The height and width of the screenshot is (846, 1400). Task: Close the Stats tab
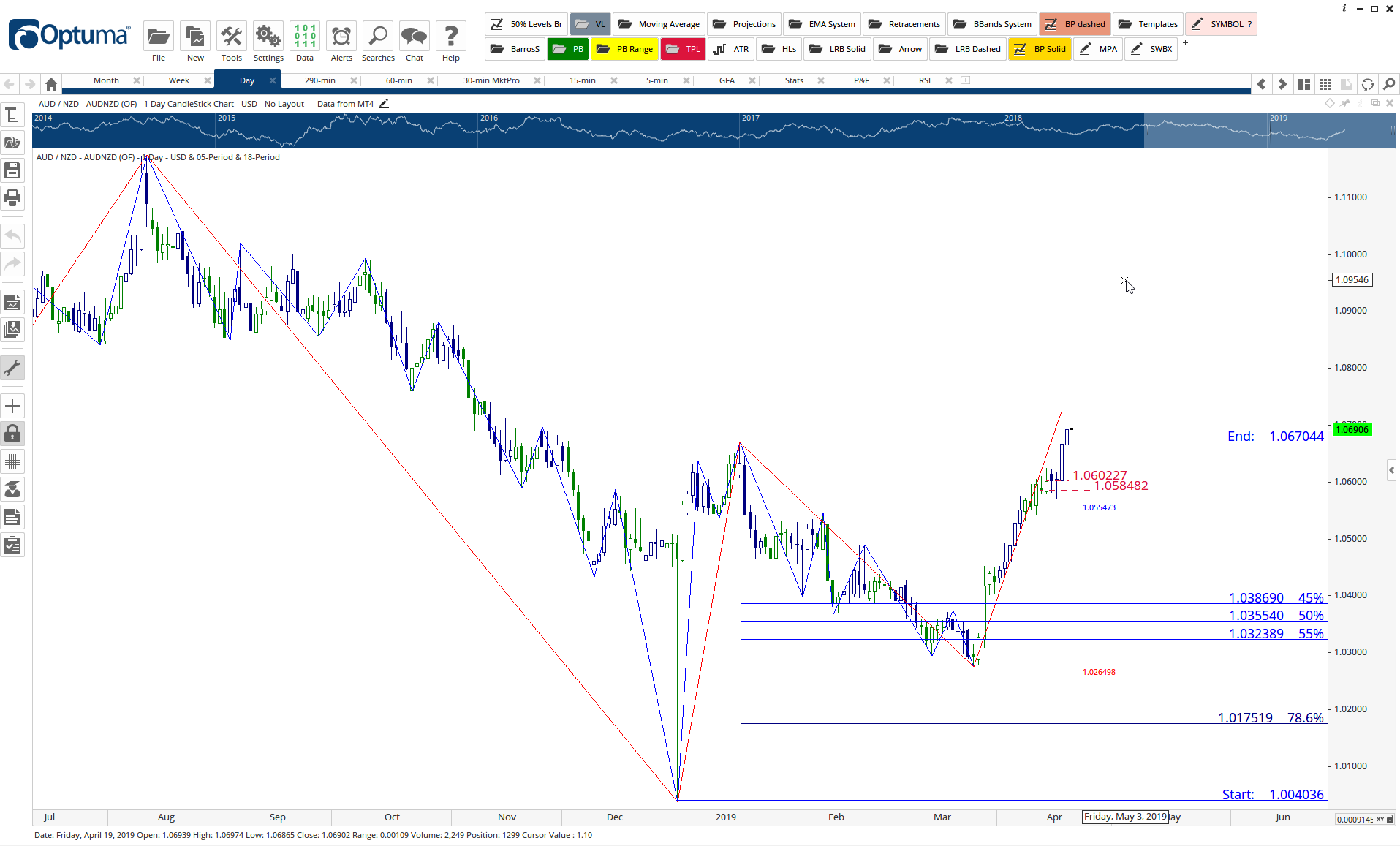pos(821,80)
